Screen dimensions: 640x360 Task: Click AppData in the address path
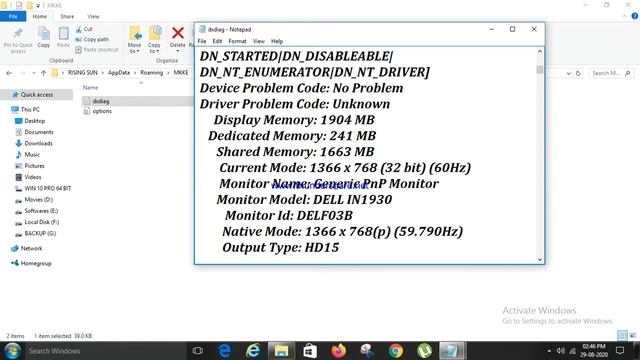(119, 73)
